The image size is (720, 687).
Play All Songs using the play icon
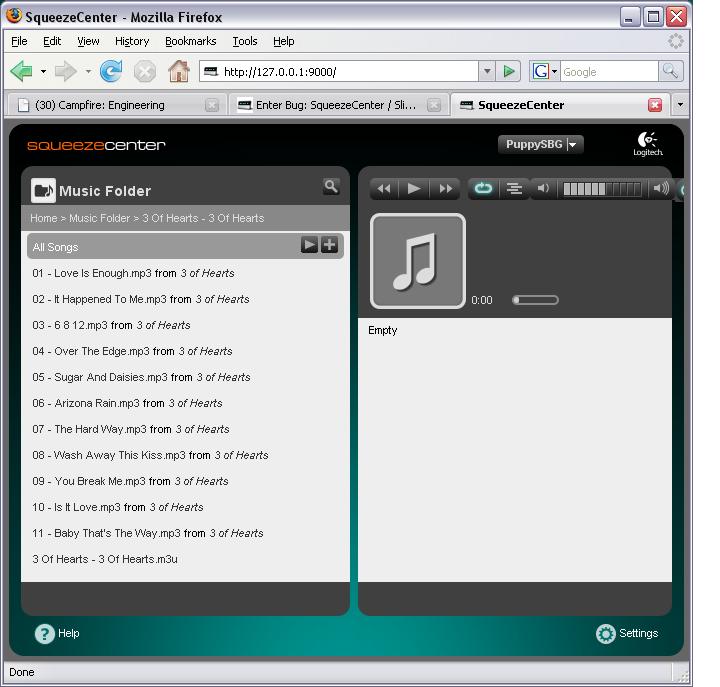click(310, 246)
